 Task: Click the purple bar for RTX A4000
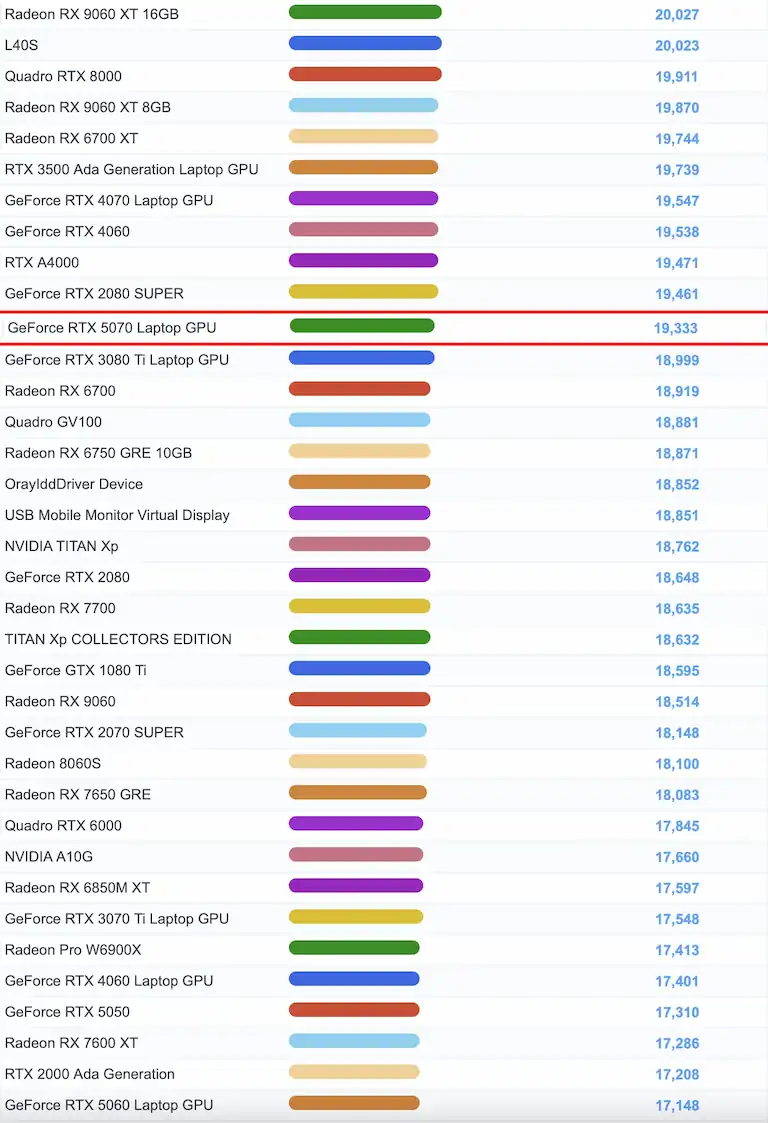tap(363, 260)
